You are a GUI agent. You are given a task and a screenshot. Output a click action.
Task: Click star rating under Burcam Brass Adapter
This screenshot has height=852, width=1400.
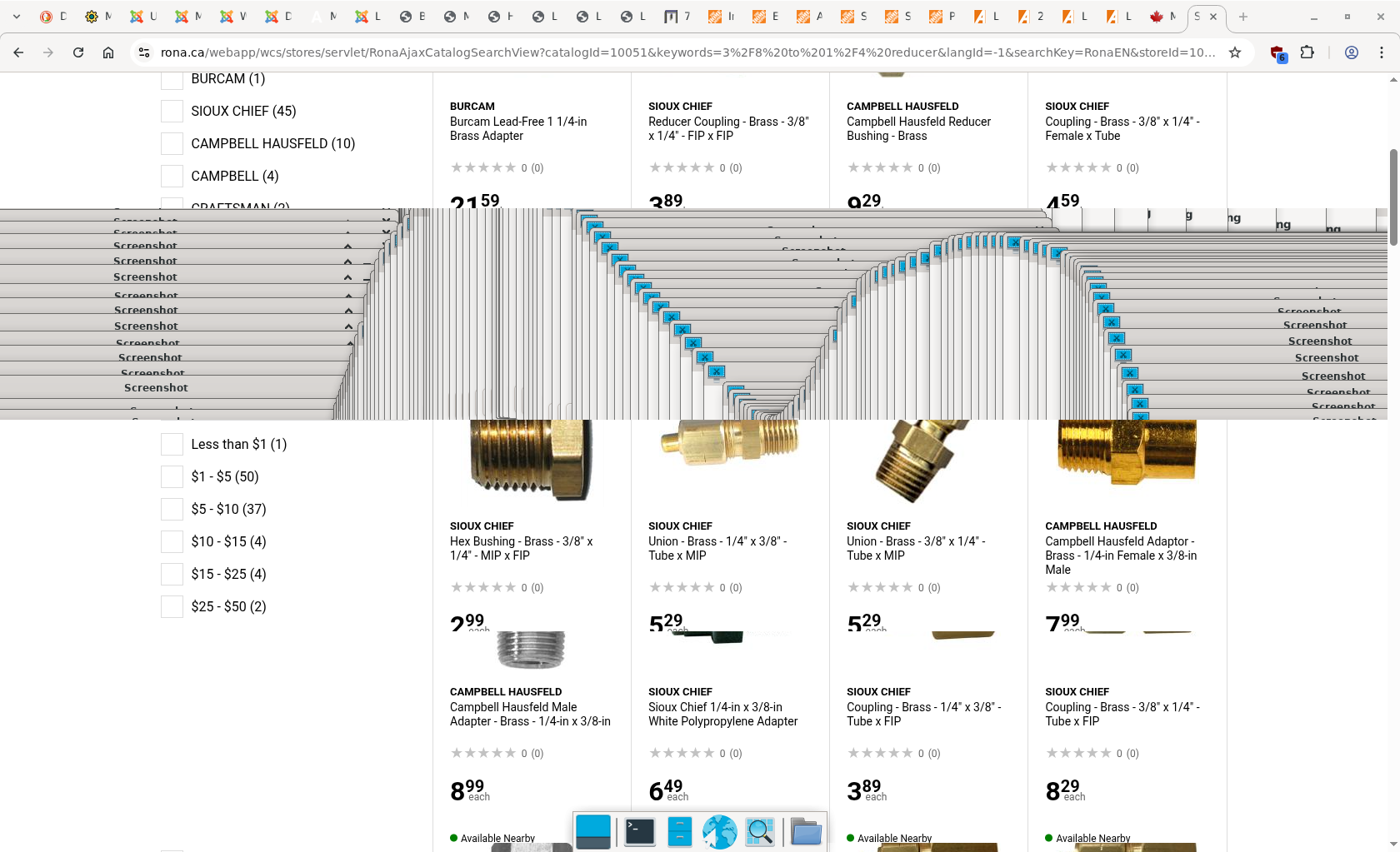tap(482, 167)
